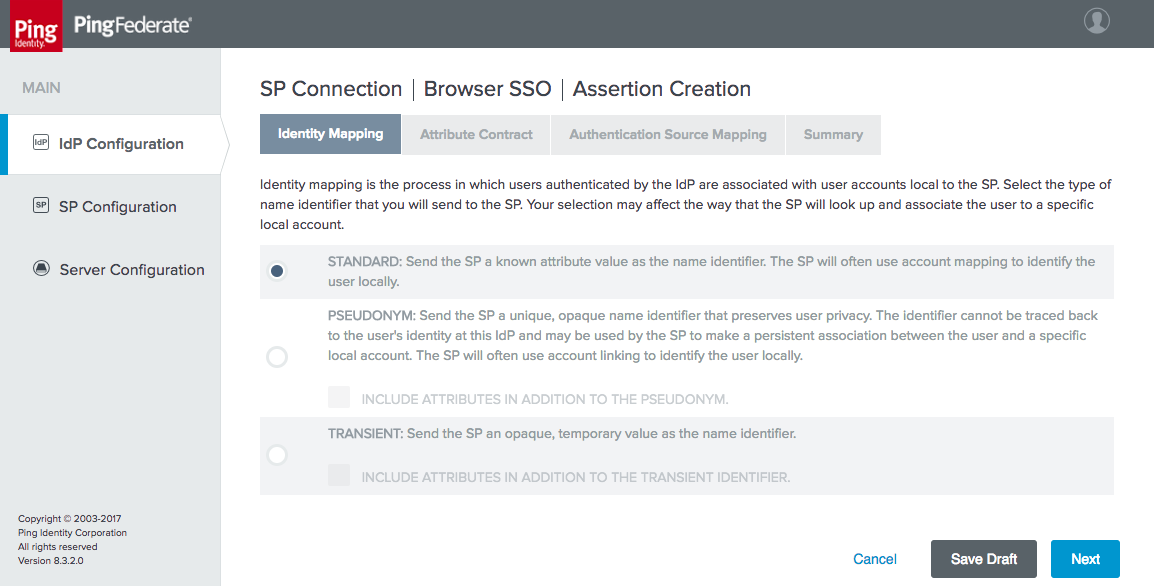
Task: Click the Save Draft button
Action: 984,559
